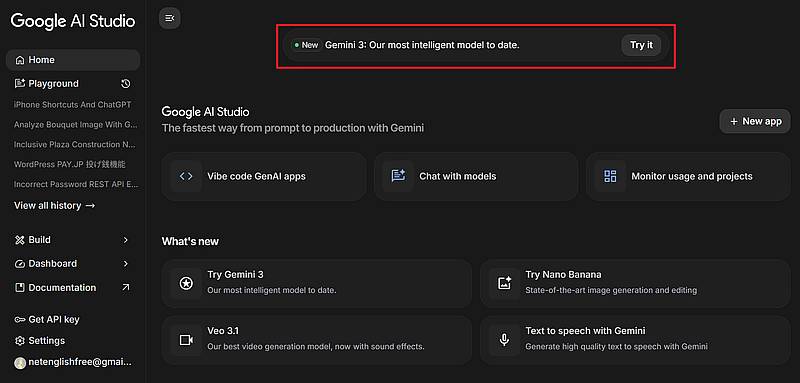Open Text to speech with Gemini card
Viewport: 800px width, 383px height.
pyautogui.click(x=635, y=340)
